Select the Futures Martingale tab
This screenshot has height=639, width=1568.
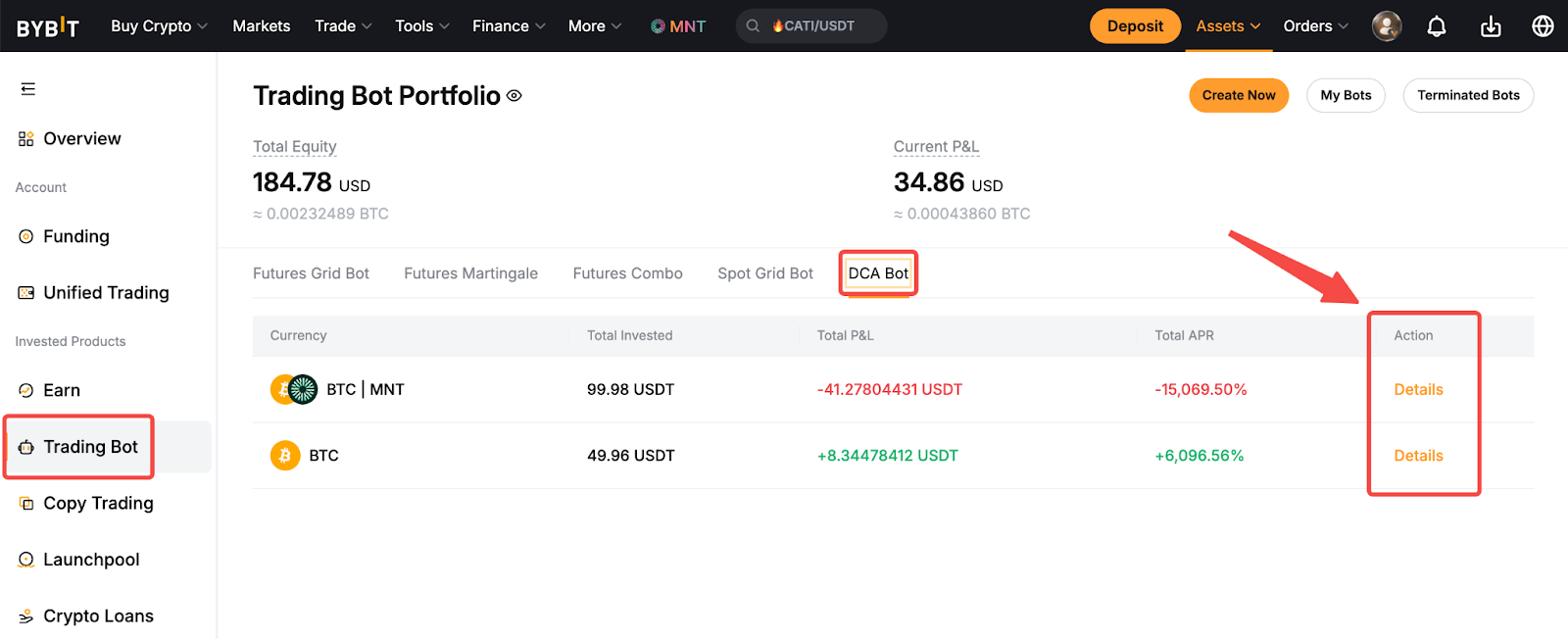pos(470,273)
